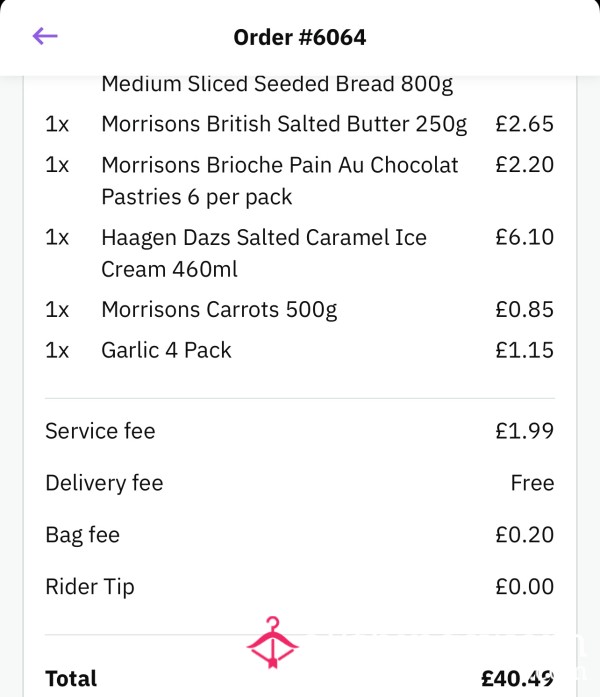Viewport: 600px width, 697px height.
Task: Tap the Delivery fee row label
Action: [x=104, y=483]
